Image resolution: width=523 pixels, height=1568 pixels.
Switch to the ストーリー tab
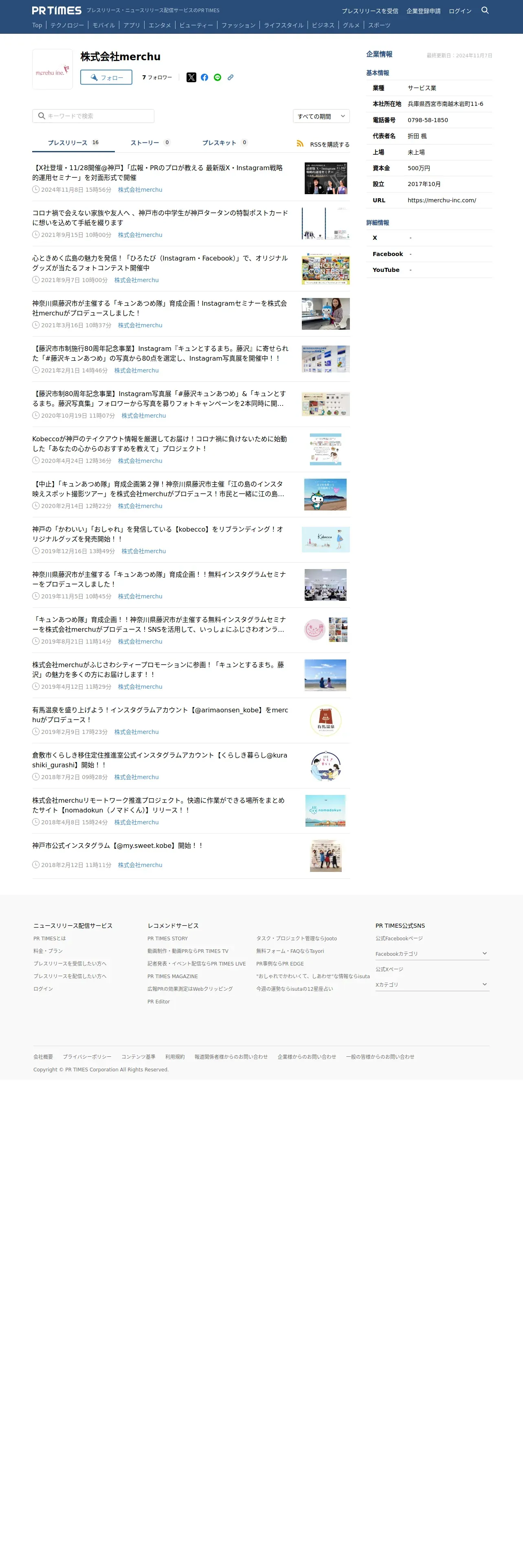tap(150, 143)
